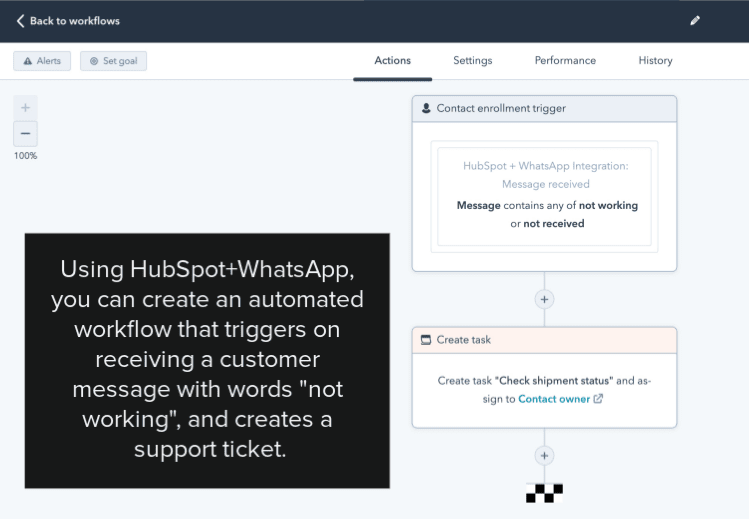Open the WhatsApp message received trigger criteria
Viewport: 749px width, 519px height.
point(545,196)
